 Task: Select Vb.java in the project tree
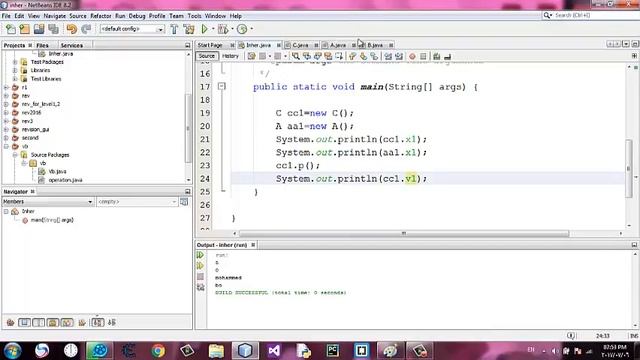(x=57, y=171)
